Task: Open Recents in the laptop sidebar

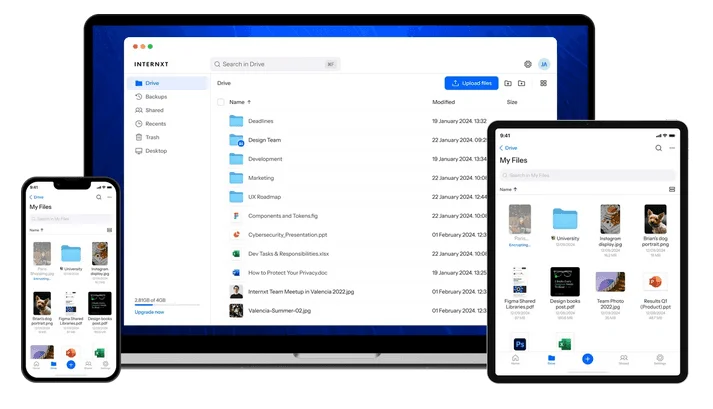Action: coord(151,124)
